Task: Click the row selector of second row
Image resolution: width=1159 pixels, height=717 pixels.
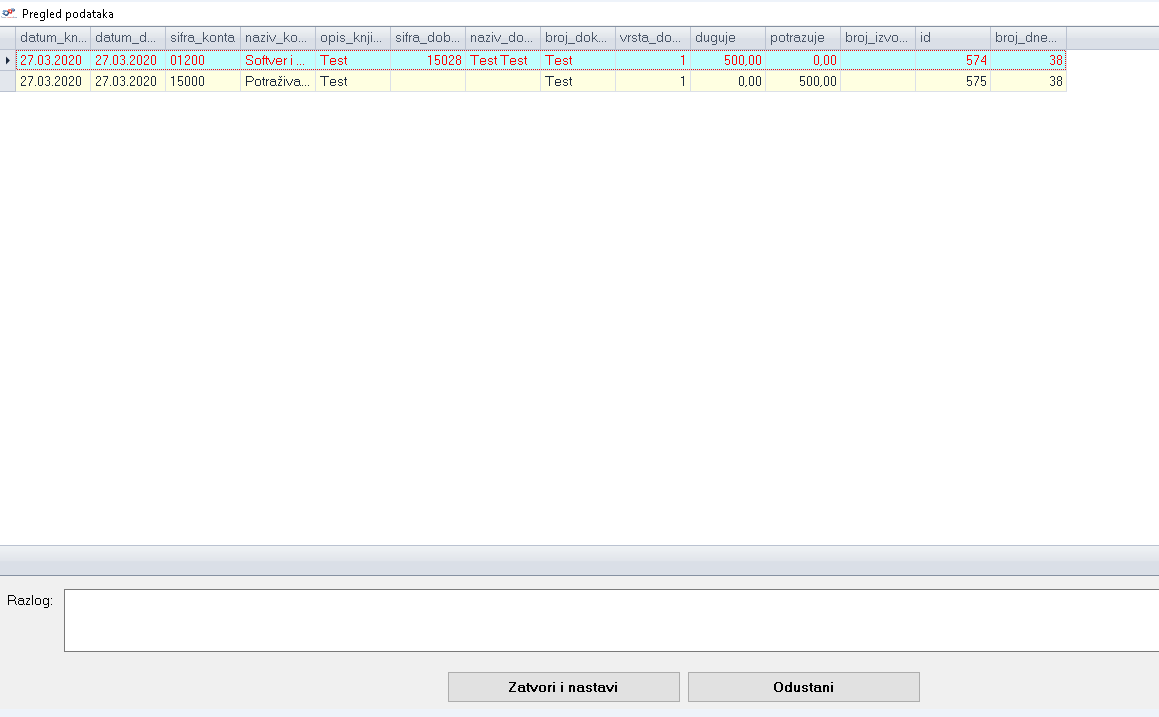Action: point(8,82)
